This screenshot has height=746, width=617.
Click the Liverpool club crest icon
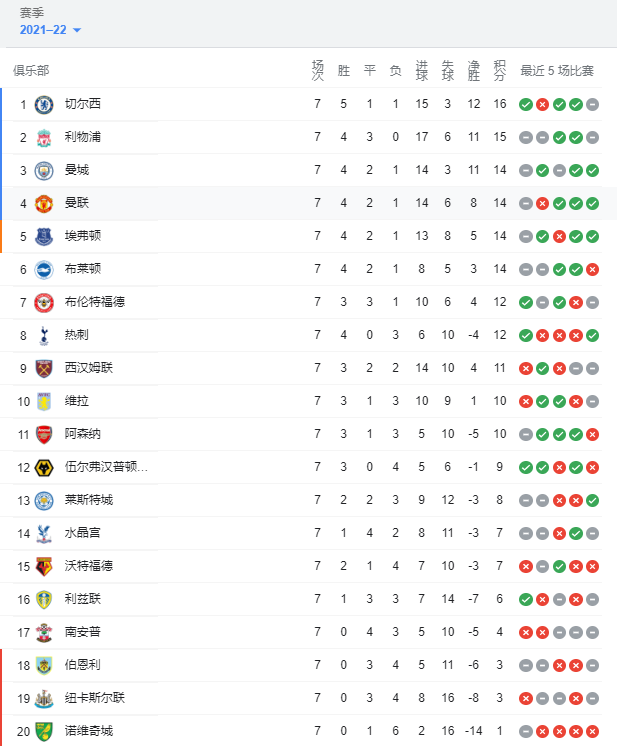44,137
